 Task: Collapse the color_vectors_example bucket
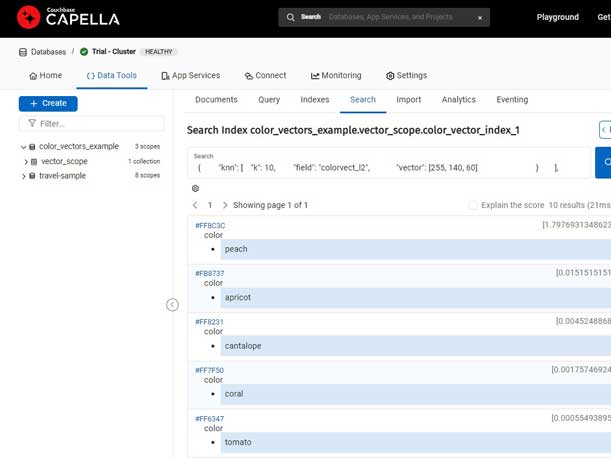tap(23, 147)
